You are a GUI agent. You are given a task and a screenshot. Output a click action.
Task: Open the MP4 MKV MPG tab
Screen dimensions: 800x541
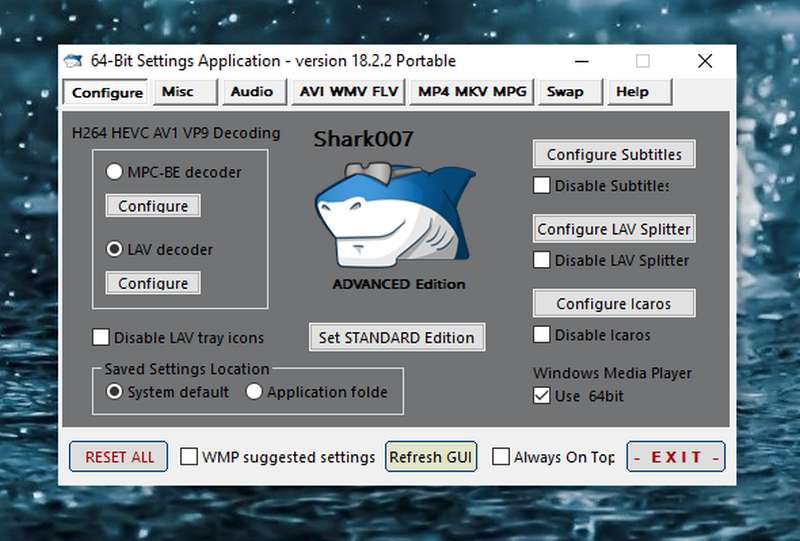(472, 92)
